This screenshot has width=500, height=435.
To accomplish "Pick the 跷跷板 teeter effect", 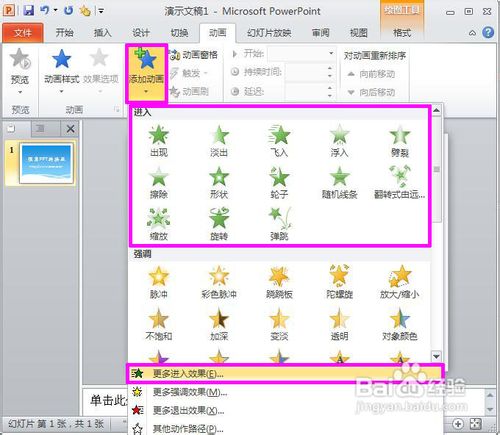I will 279,283.
